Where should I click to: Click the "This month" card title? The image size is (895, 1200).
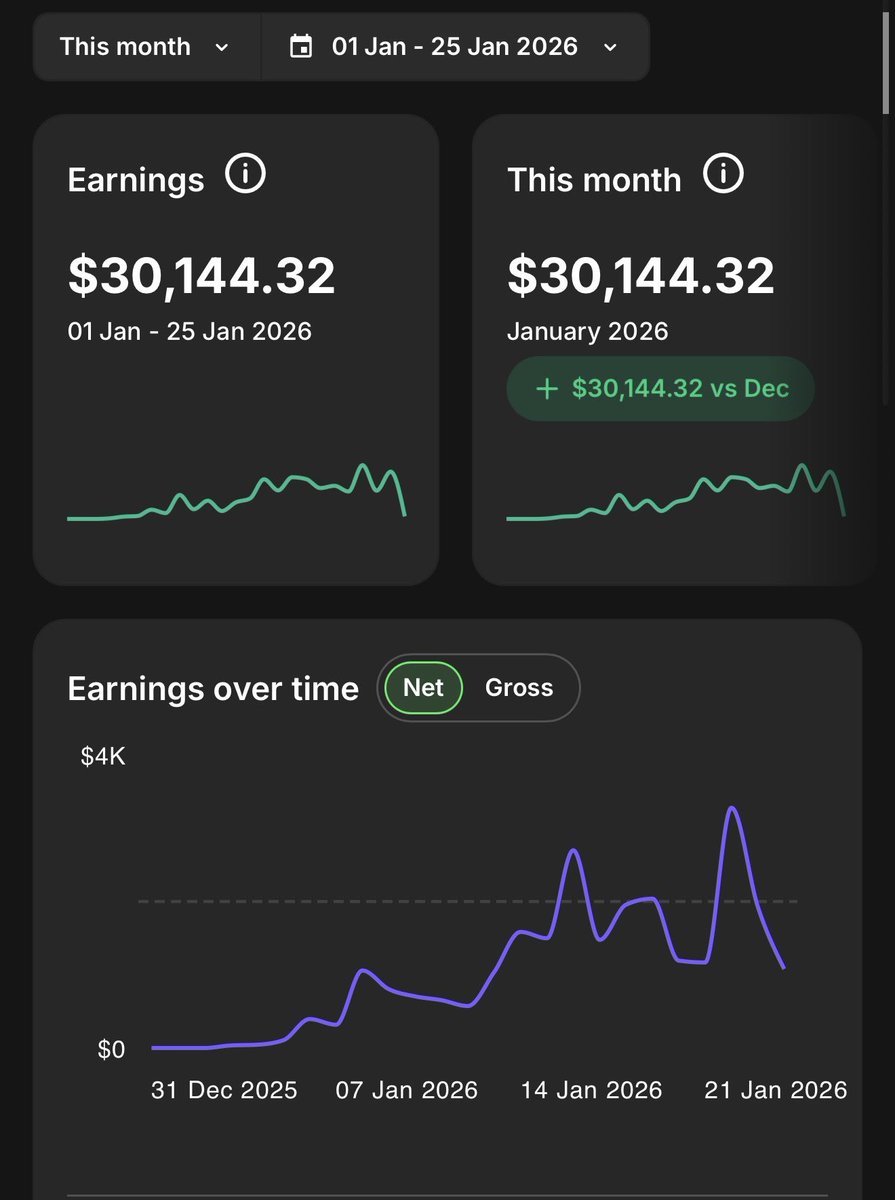click(x=594, y=180)
